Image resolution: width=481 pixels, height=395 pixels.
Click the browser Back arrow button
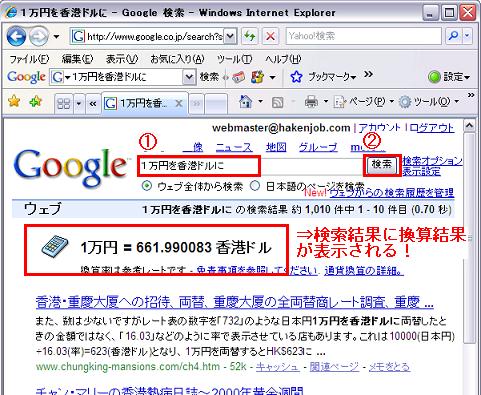tap(16, 36)
